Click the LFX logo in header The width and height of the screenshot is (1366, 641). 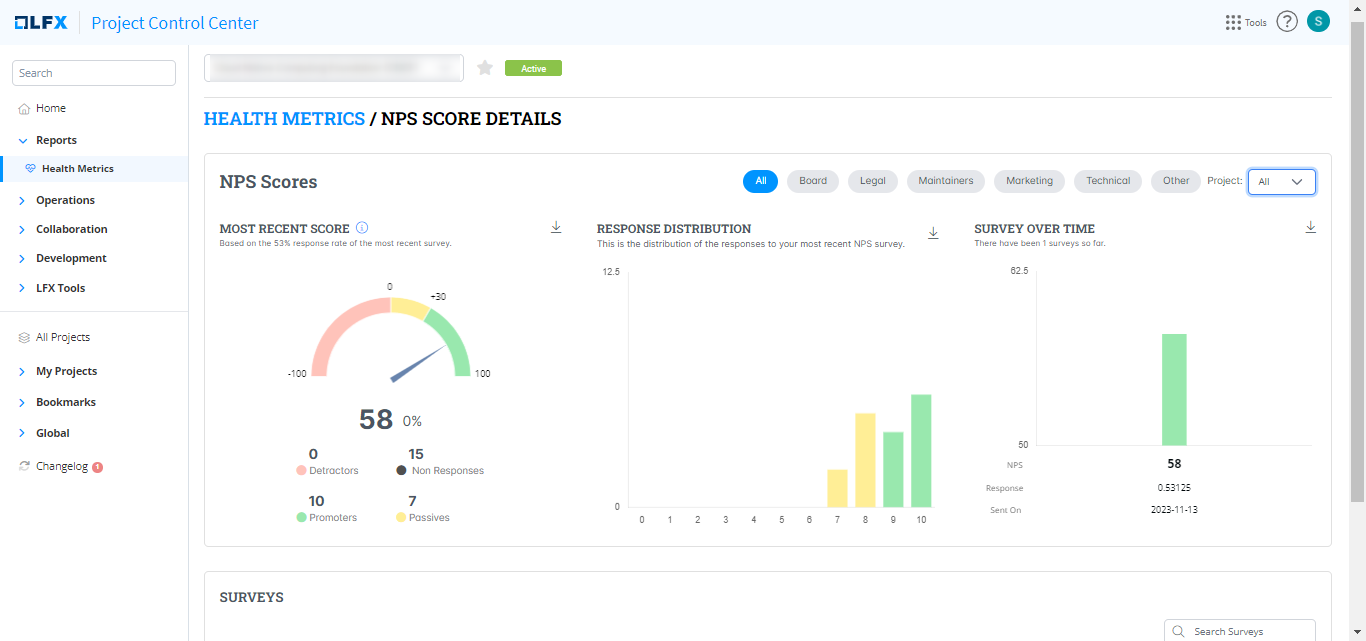[x=41, y=23]
